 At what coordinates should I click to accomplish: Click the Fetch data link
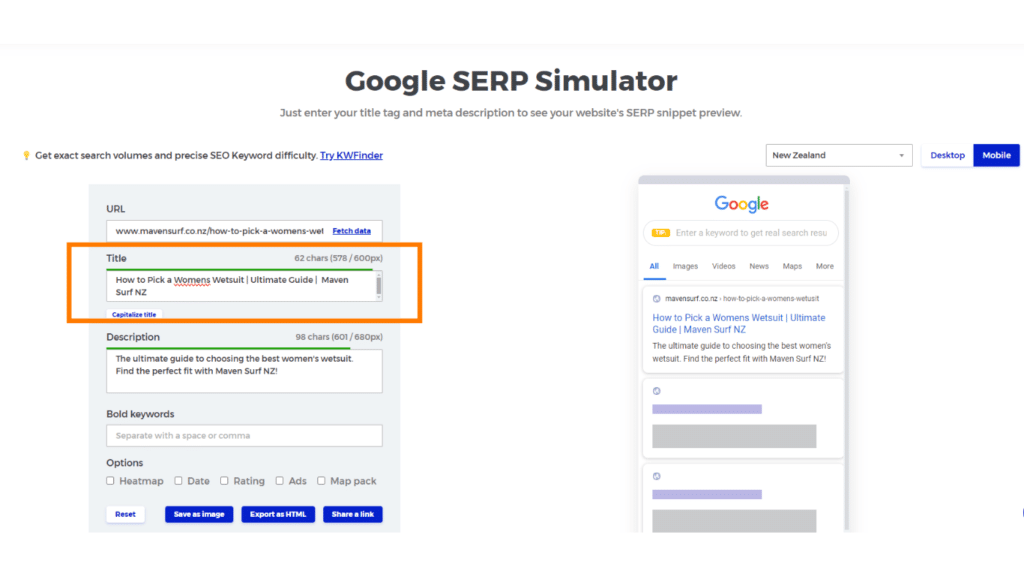click(x=351, y=231)
